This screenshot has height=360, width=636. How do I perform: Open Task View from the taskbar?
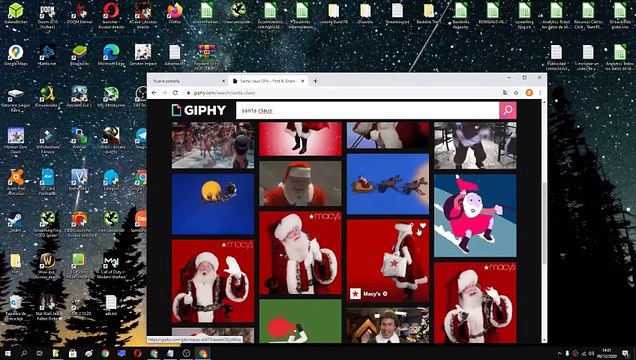39,354
